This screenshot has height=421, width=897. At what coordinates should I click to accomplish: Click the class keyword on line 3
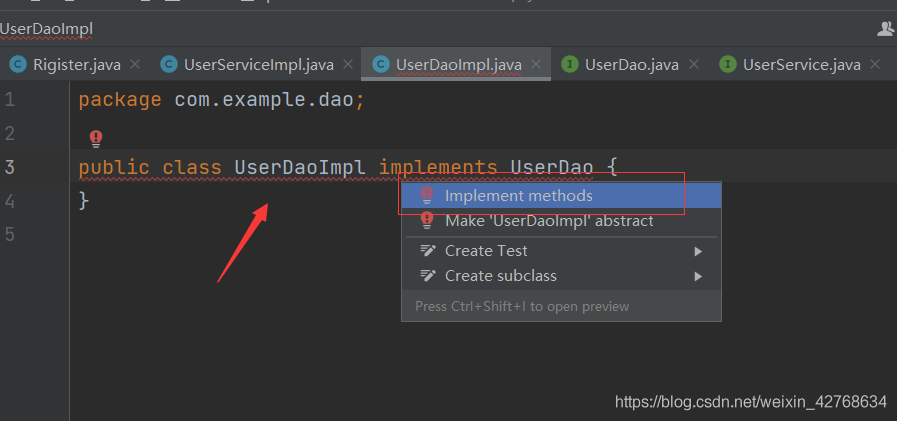pos(192,168)
